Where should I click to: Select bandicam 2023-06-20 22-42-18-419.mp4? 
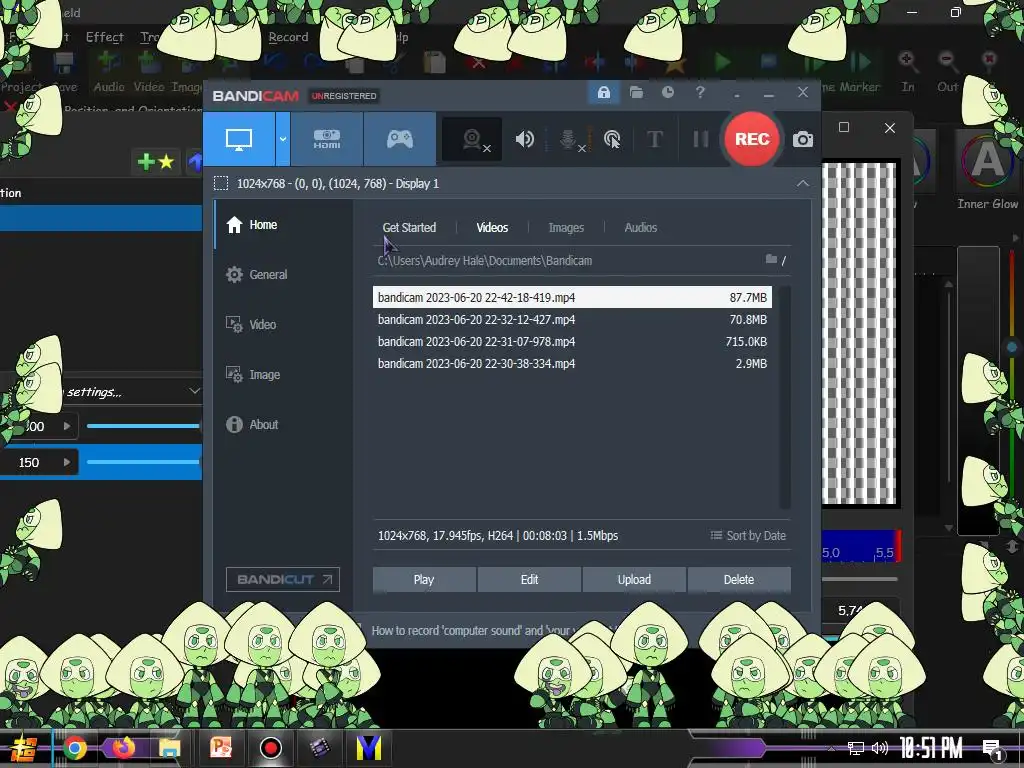[x=572, y=297]
